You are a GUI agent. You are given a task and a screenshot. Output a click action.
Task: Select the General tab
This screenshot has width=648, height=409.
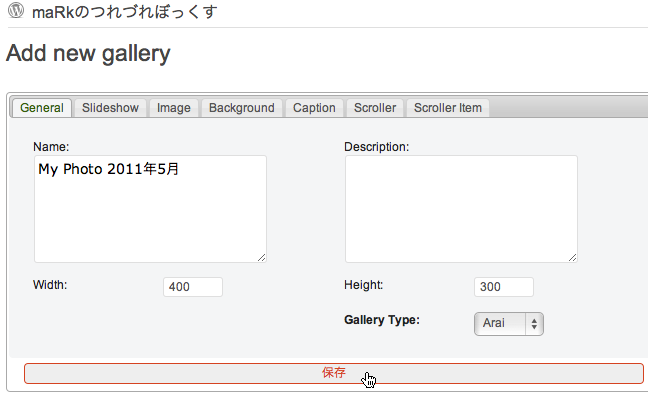pyautogui.click(x=41, y=108)
